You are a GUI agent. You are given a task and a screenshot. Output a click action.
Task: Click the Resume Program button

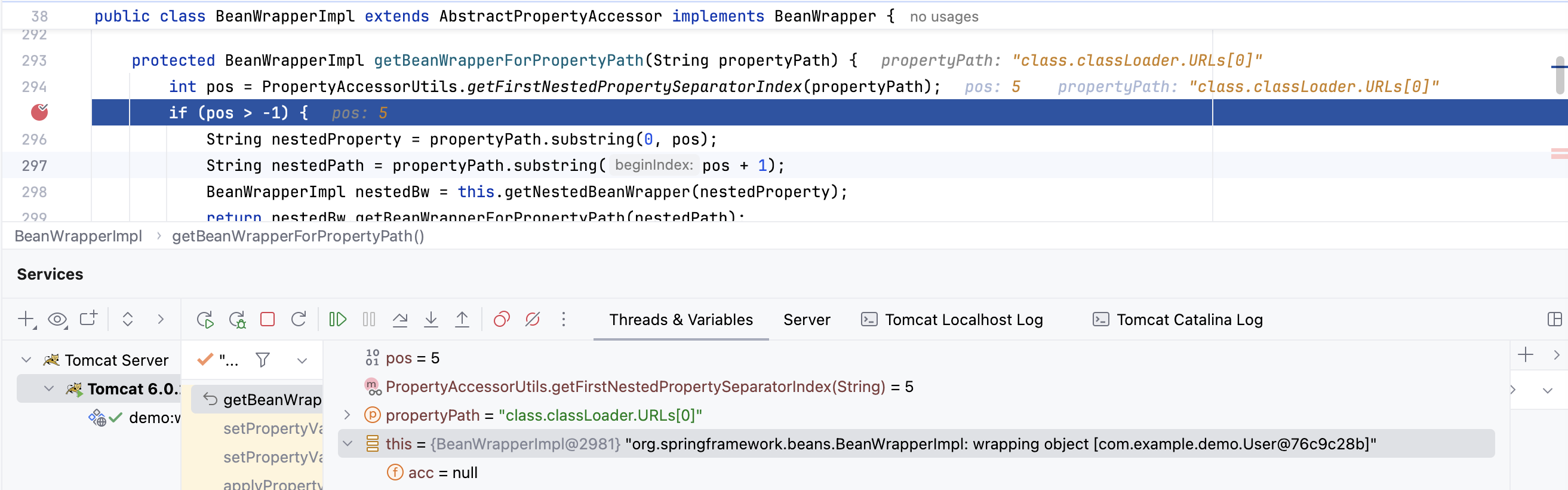(x=337, y=319)
